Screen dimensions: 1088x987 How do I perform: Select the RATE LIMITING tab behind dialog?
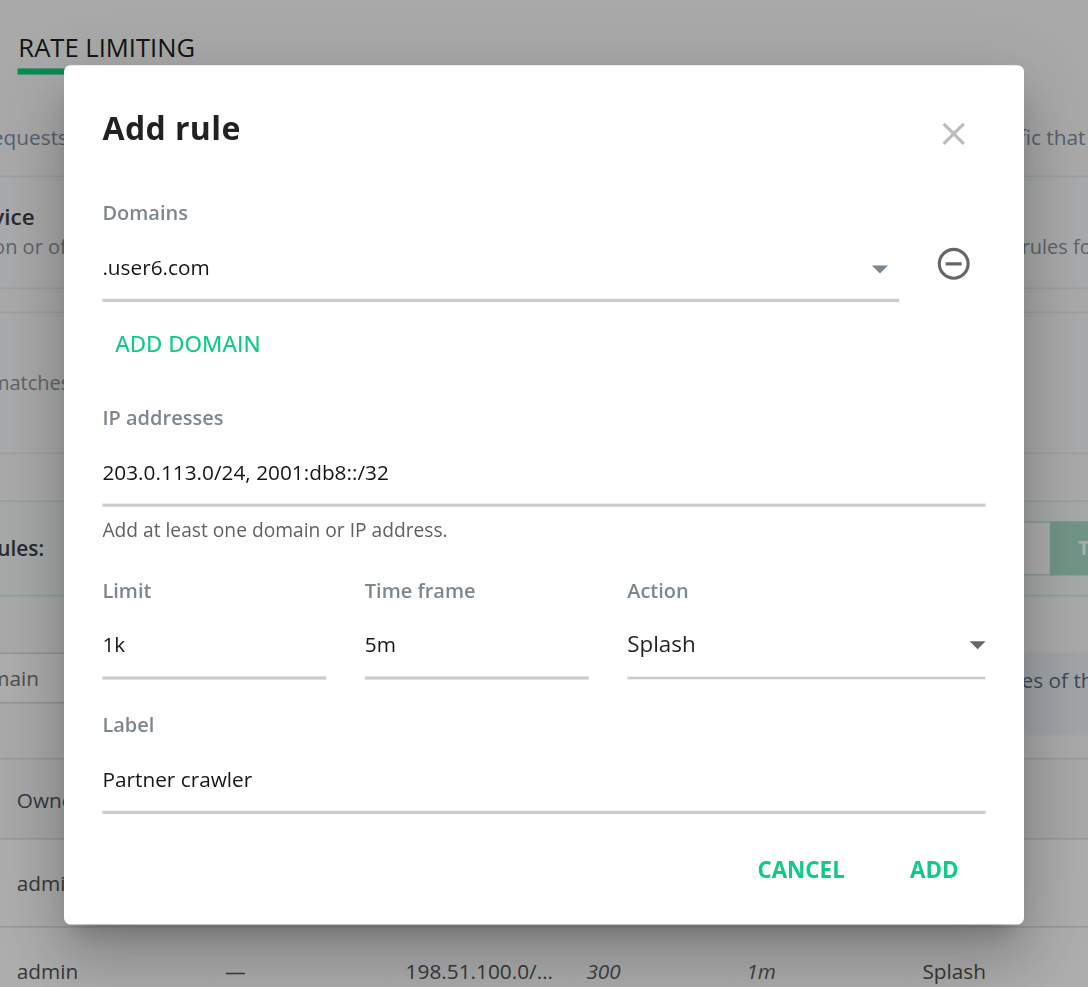coord(106,49)
